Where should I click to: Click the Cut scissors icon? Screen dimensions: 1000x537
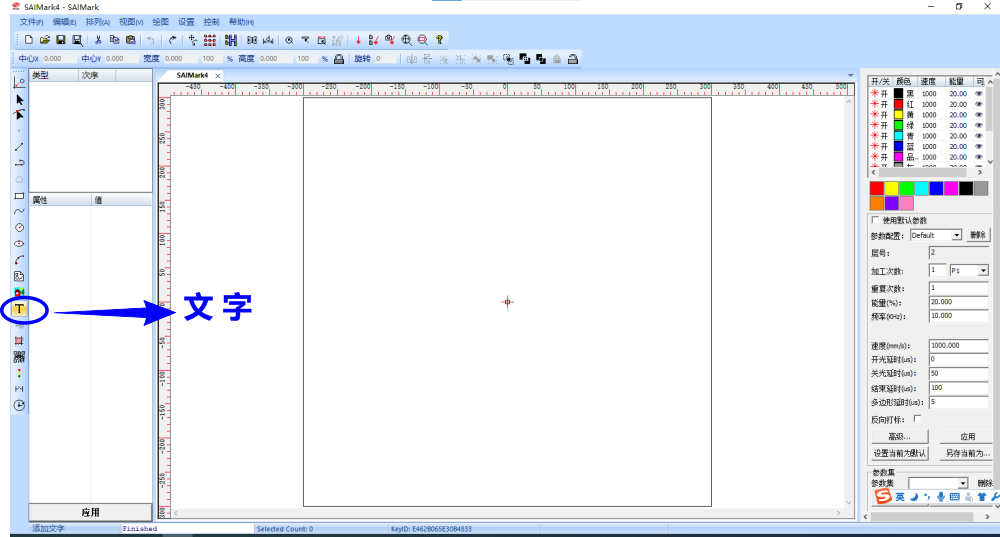pyautogui.click(x=98, y=40)
